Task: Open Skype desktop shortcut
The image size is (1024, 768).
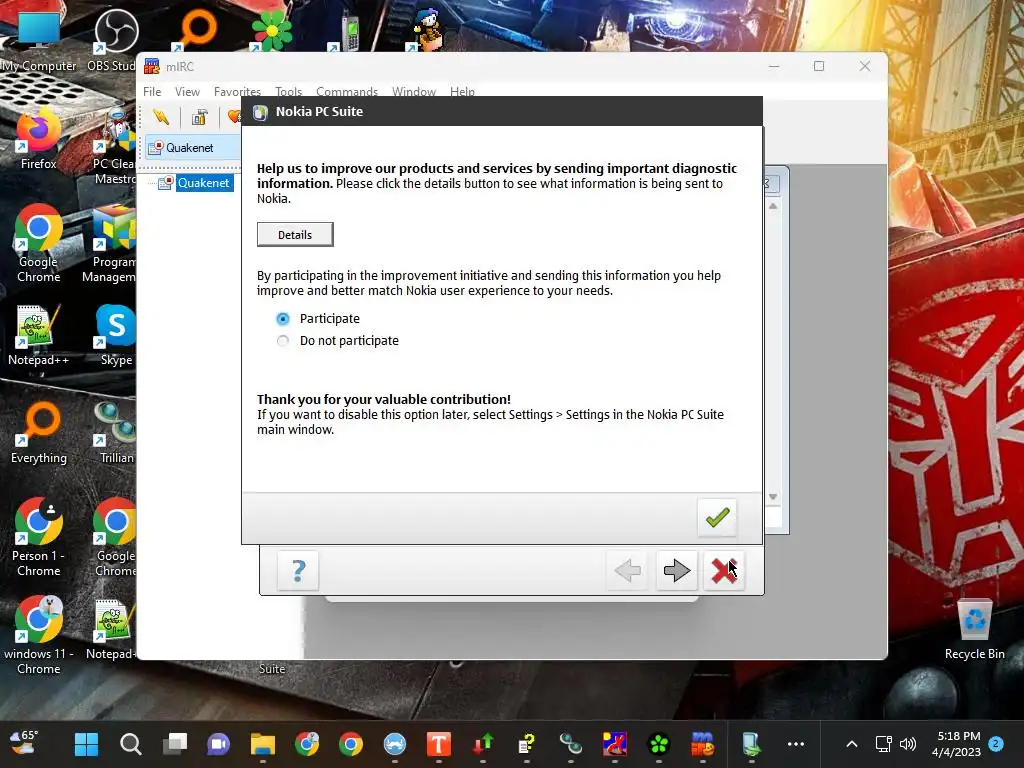Action: pos(116,336)
